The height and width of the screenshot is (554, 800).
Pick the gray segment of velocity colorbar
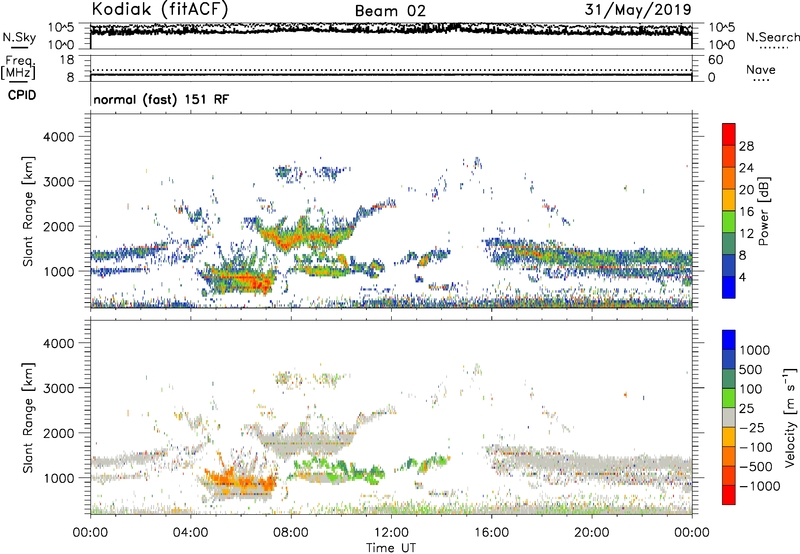(729, 417)
